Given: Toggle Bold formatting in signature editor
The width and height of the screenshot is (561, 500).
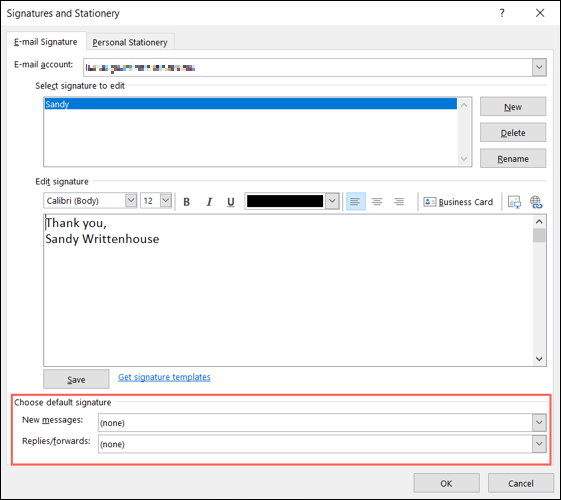Looking at the screenshot, I should click(186, 202).
